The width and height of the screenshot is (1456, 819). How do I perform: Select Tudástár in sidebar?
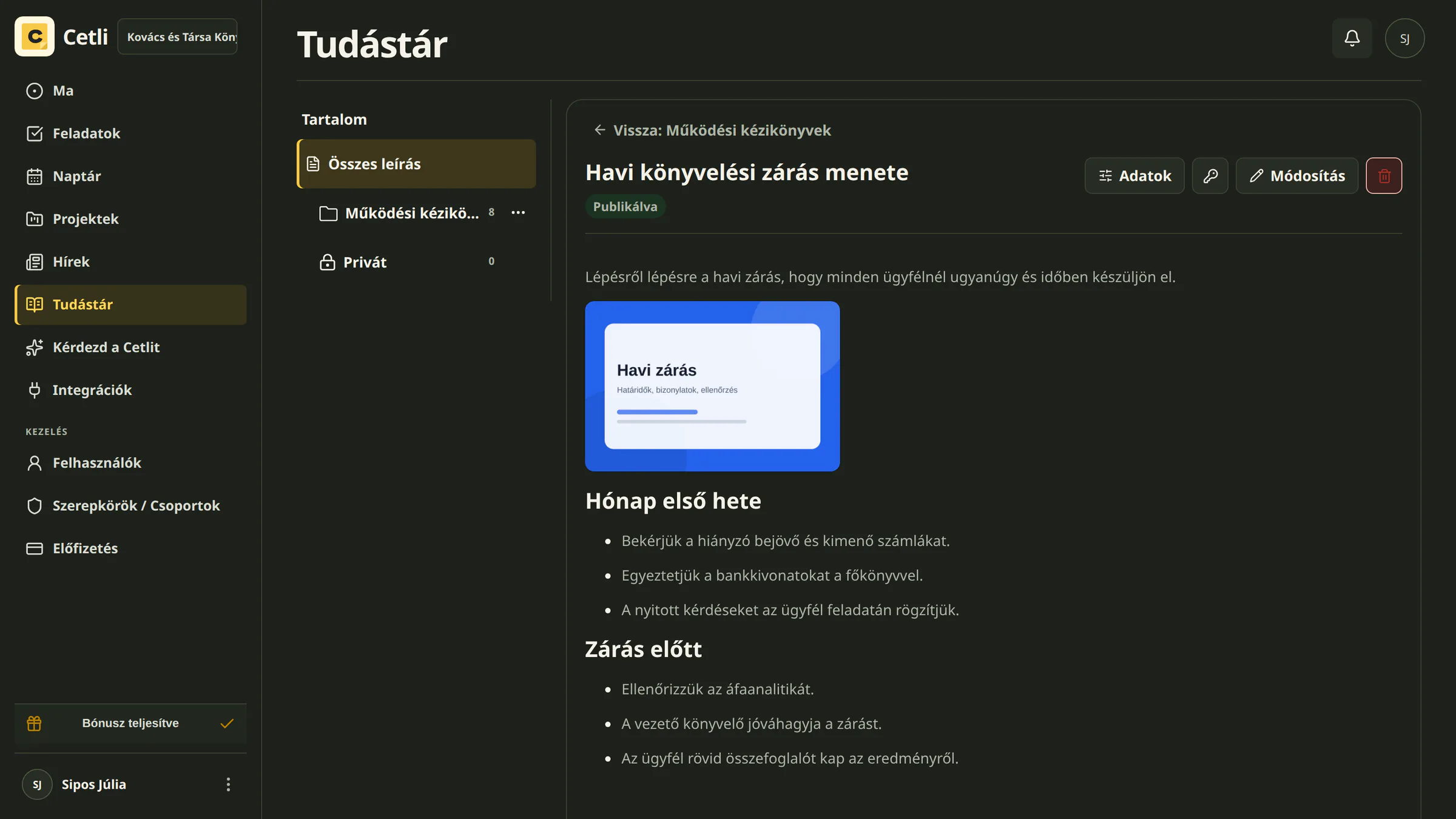point(130,305)
